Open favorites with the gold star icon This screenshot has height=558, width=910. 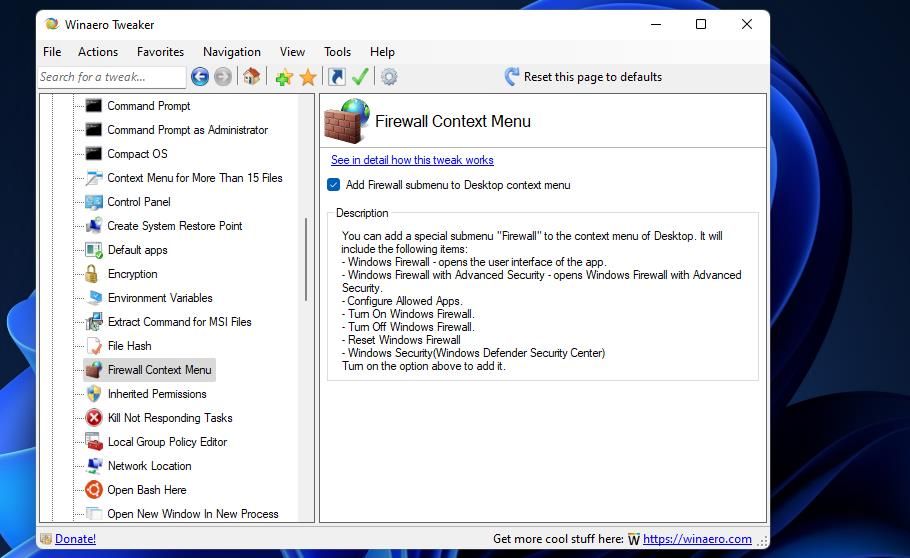pyautogui.click(x=308, y=77)
